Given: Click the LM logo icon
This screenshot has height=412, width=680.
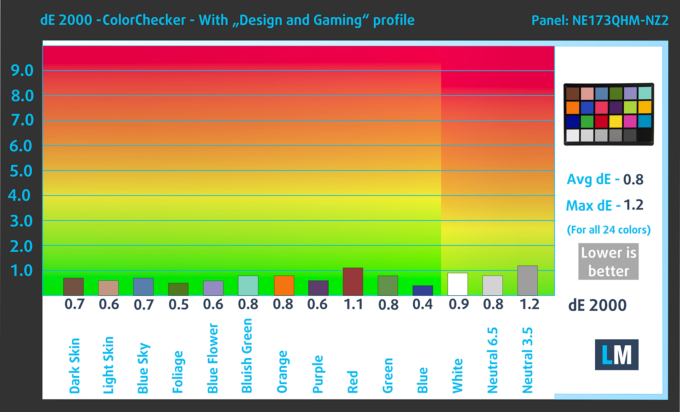Looking at the screenshot, I should (616, 354).
